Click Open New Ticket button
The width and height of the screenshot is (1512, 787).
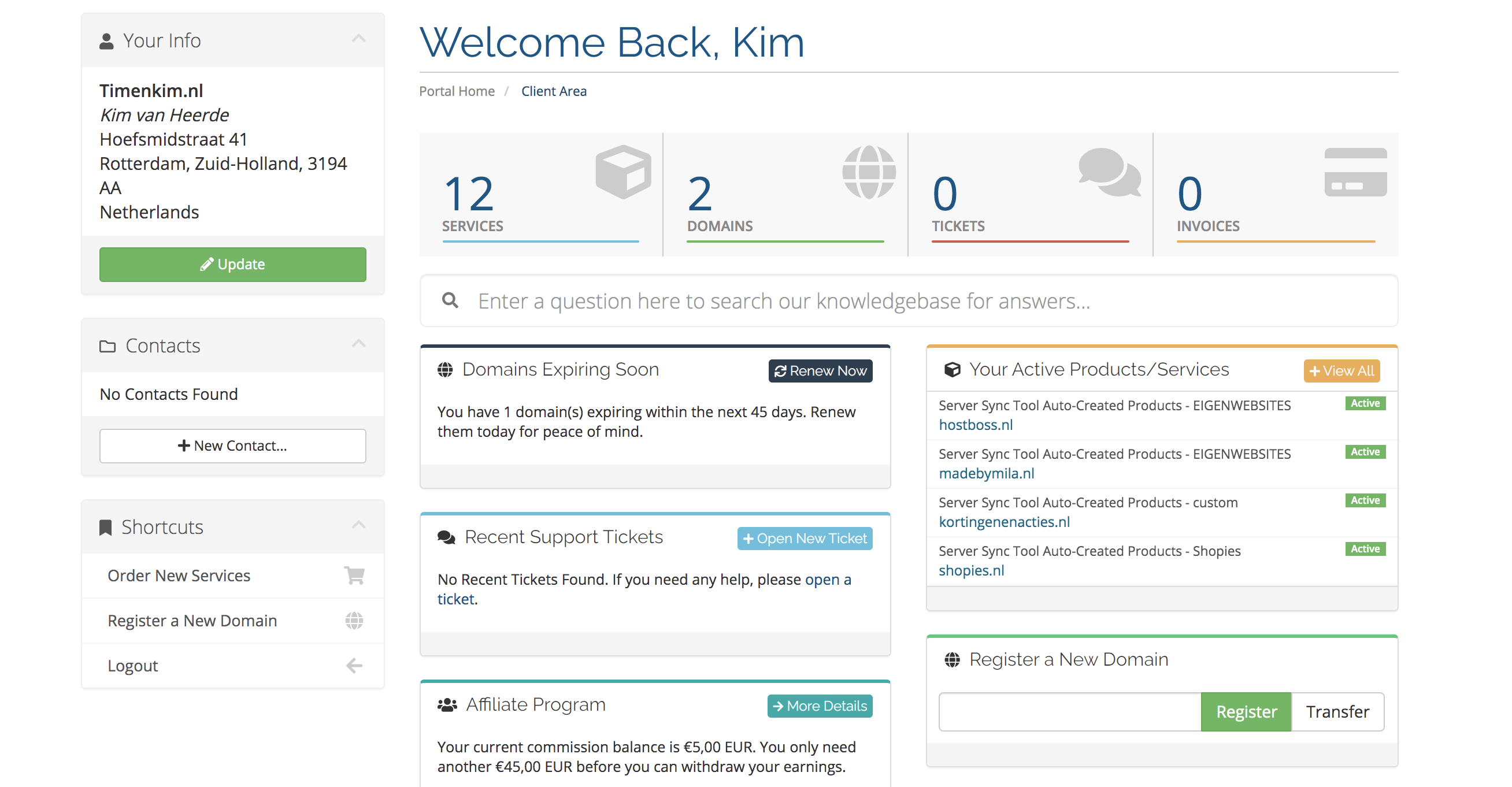804,538
